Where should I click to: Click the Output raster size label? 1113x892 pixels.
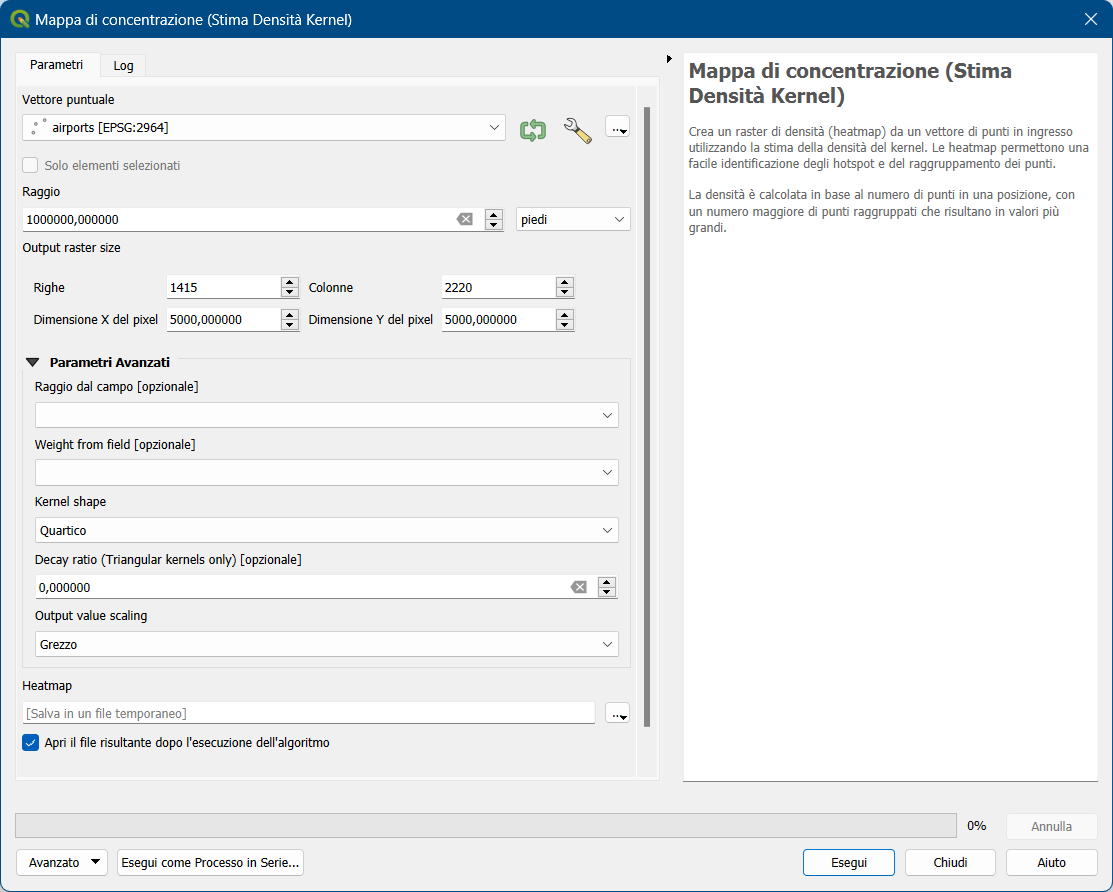[72, 248]
